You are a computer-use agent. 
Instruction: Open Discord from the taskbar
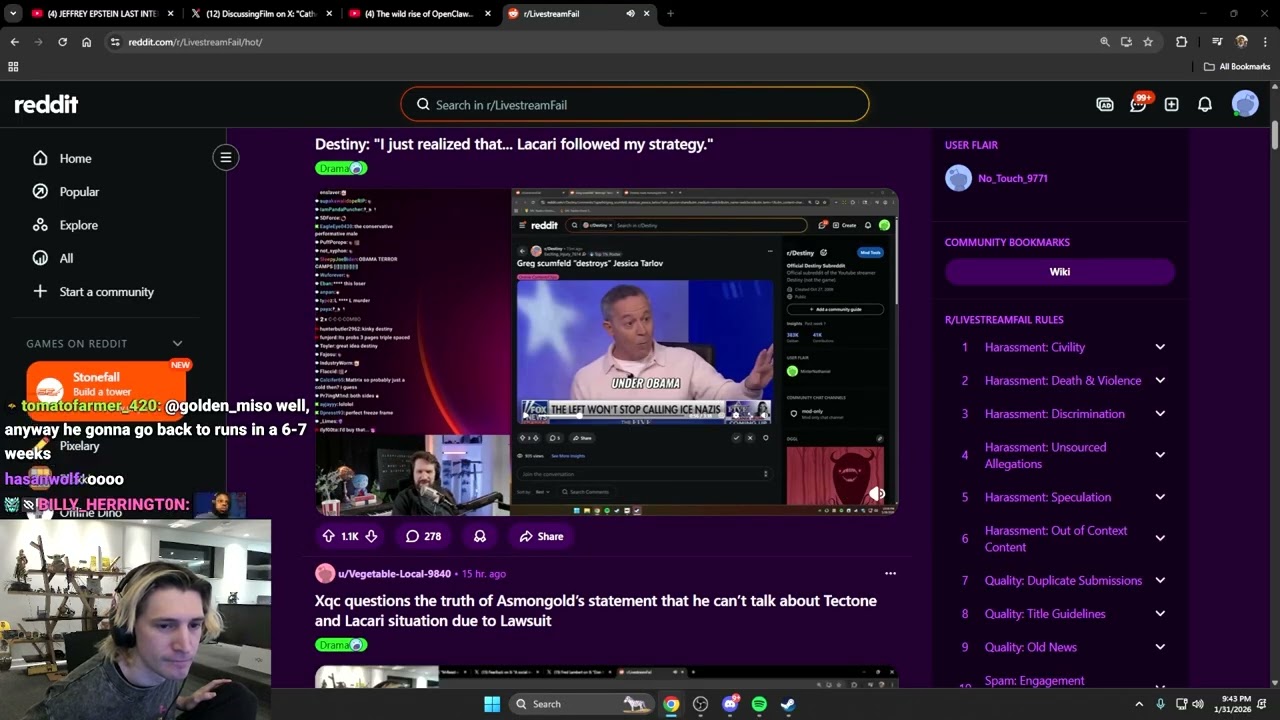pyautogui.click(x=731, y=704)
